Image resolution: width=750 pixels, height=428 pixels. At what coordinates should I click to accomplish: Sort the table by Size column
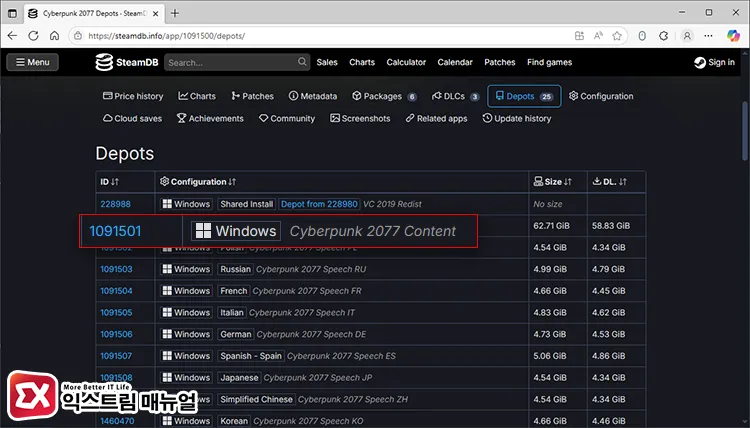(x=552, y=182)
